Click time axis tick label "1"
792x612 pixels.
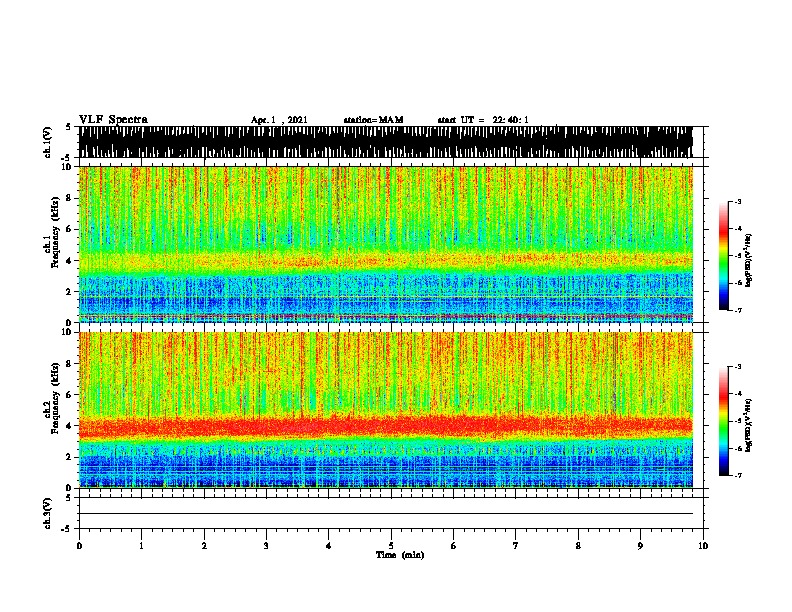point(141,546)
